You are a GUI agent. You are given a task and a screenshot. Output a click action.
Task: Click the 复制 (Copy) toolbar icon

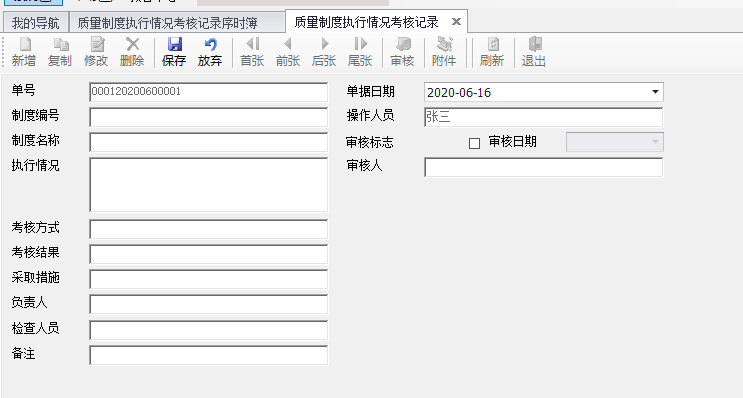[60, 52]
